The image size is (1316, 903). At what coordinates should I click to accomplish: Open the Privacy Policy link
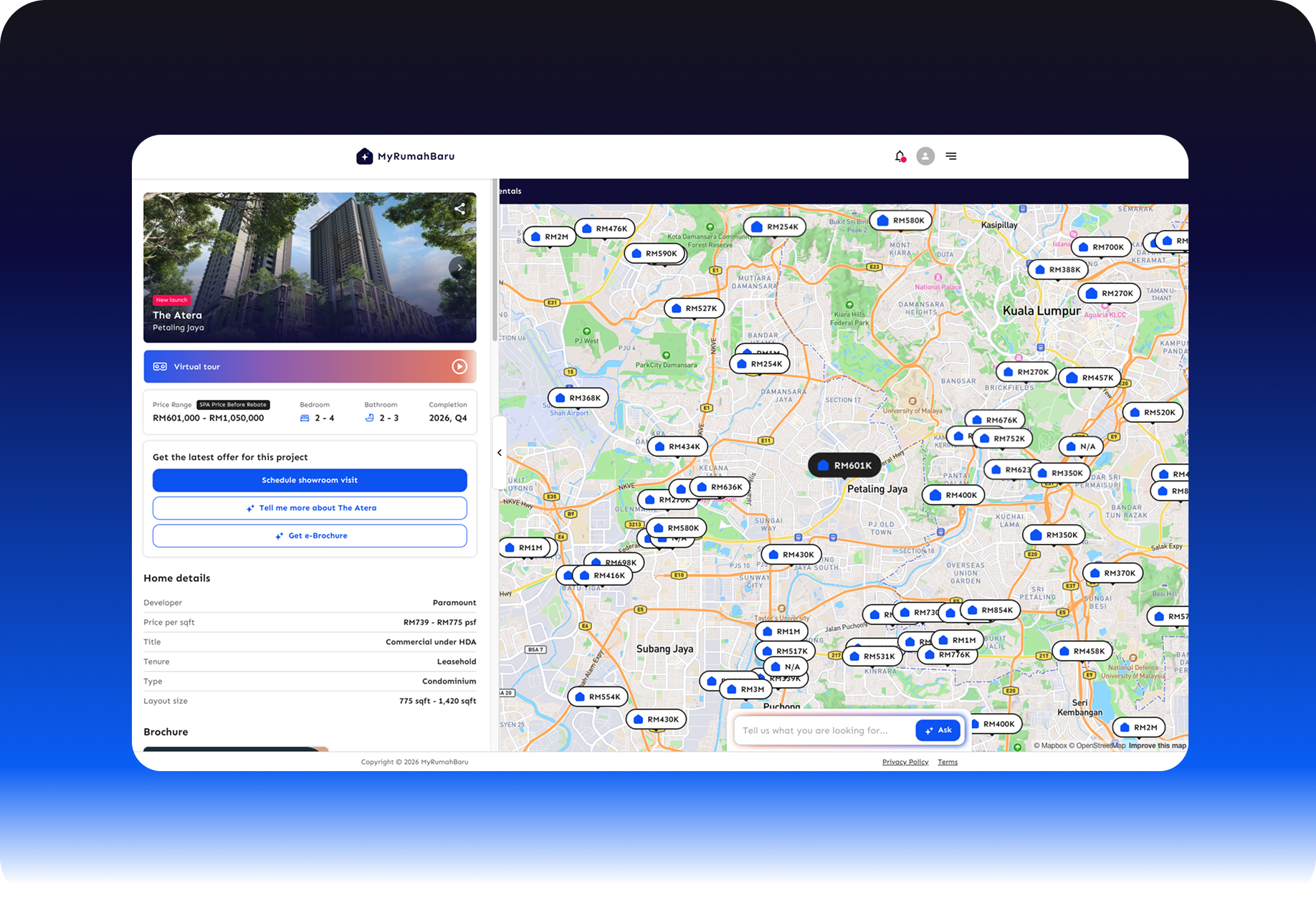pyautogui.click(x=905, y=762)
